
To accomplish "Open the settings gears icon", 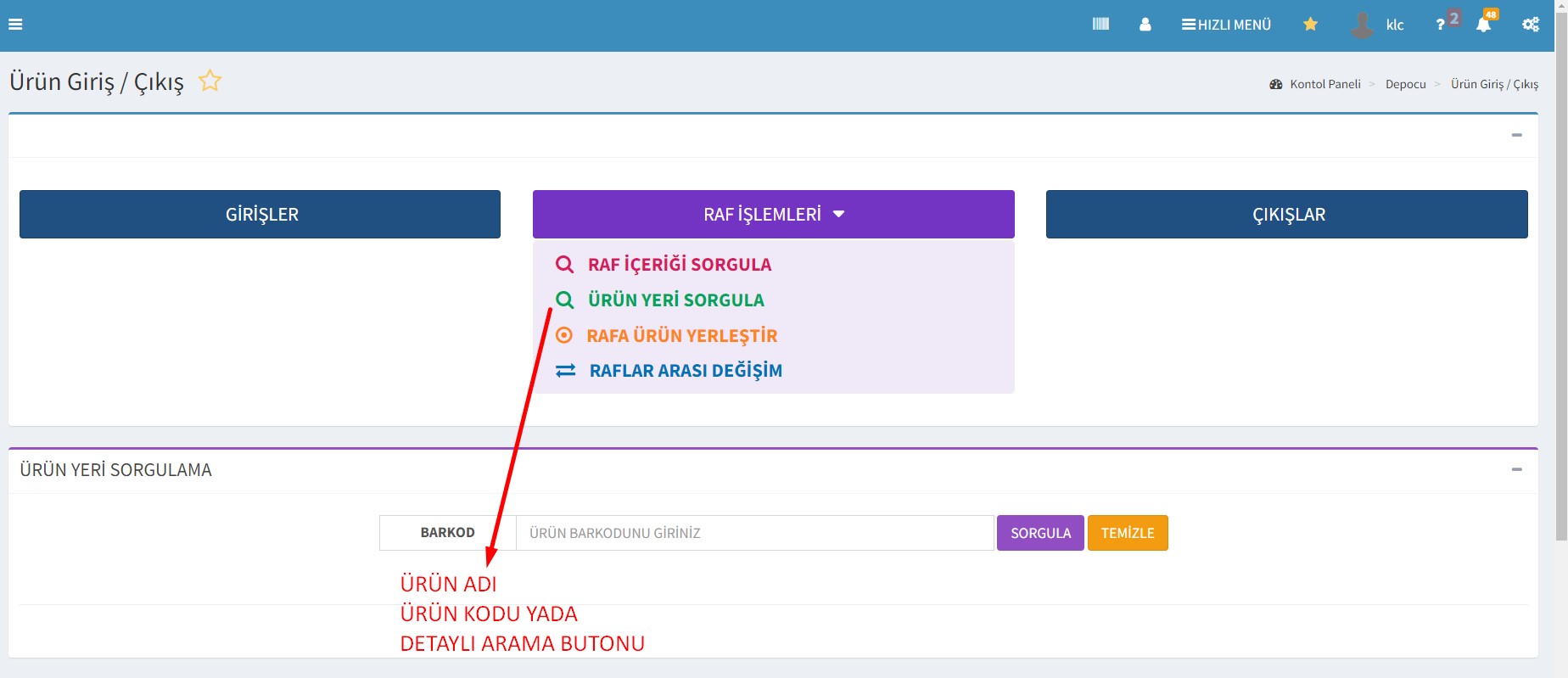I will (1530, 25).
